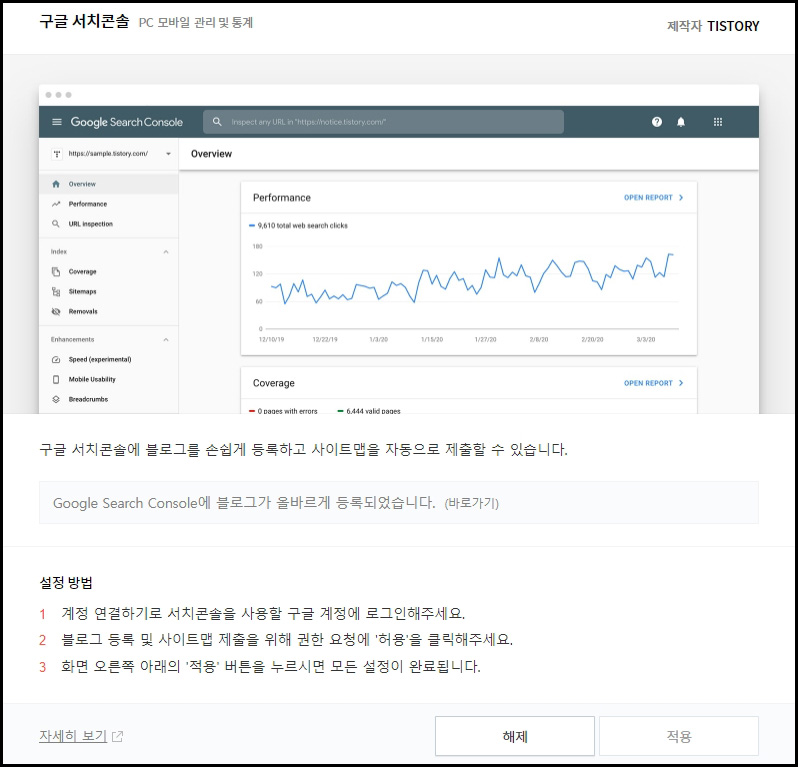Select URL inspection in the sidebar
This screenshot has width=798, height=767.
pyautogui.click(x=108, y=223)
